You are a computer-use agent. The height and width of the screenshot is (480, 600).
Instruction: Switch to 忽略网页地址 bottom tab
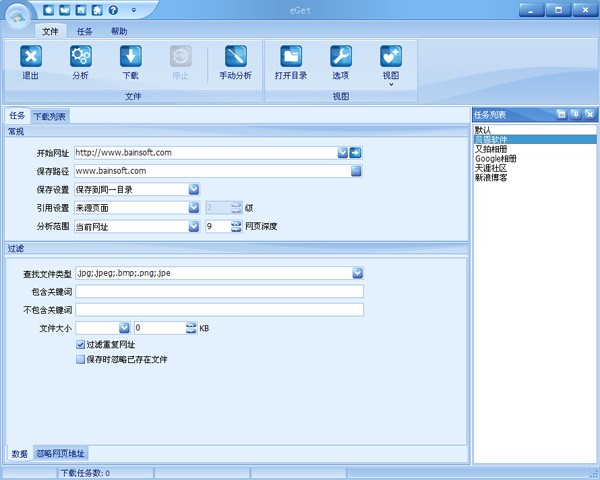coord(60,453)
